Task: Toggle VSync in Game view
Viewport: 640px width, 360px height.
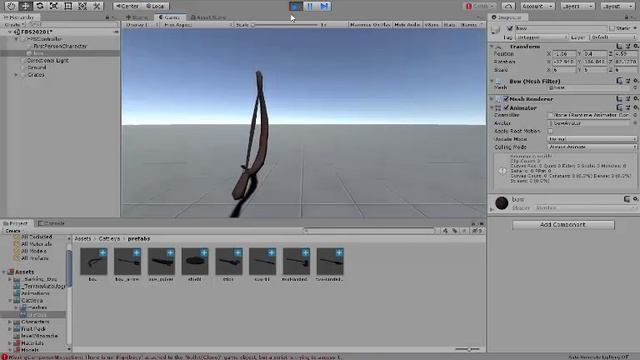Action: tap(431, 25)
